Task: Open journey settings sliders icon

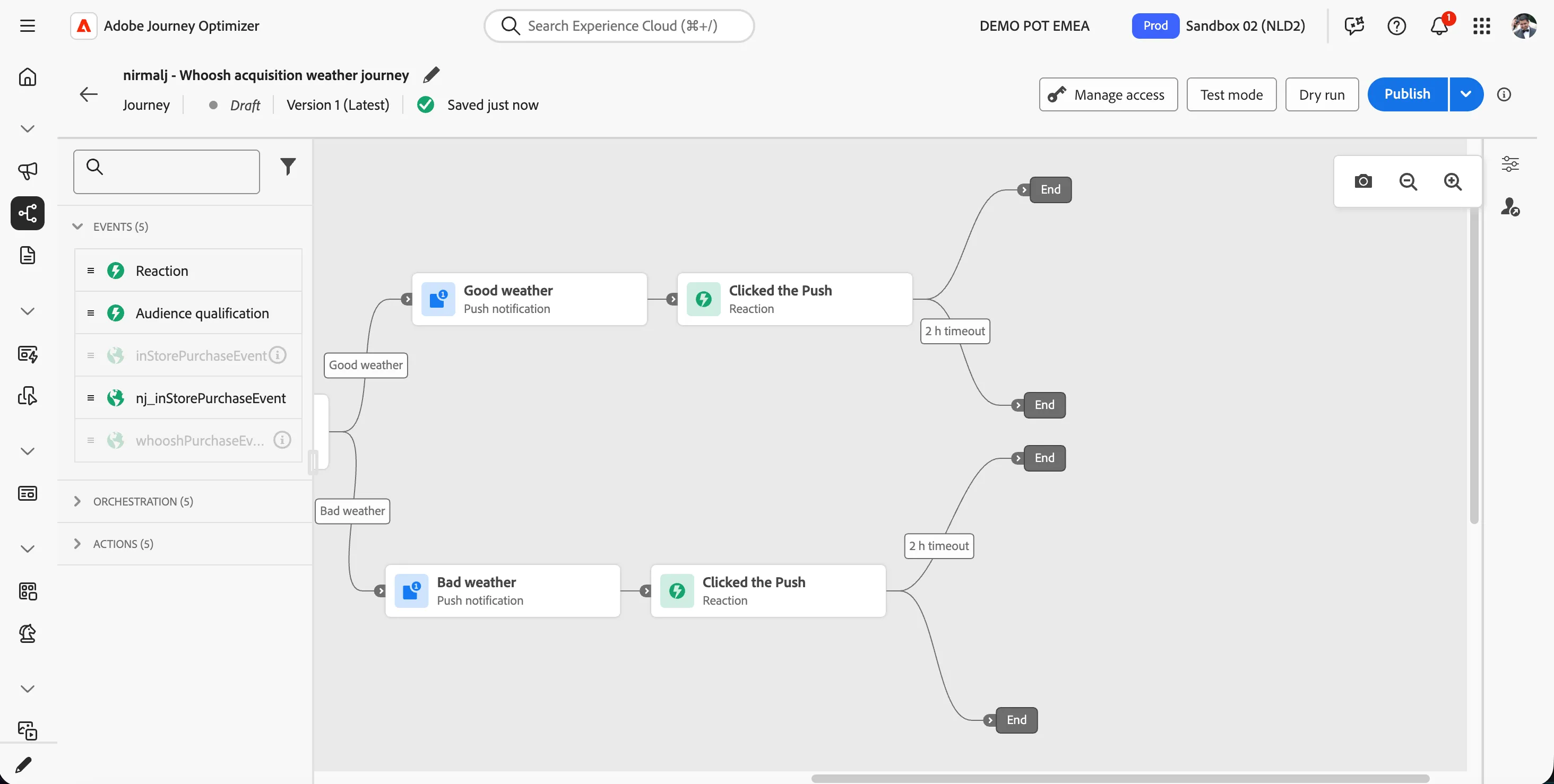Action: click(1510, 164)
